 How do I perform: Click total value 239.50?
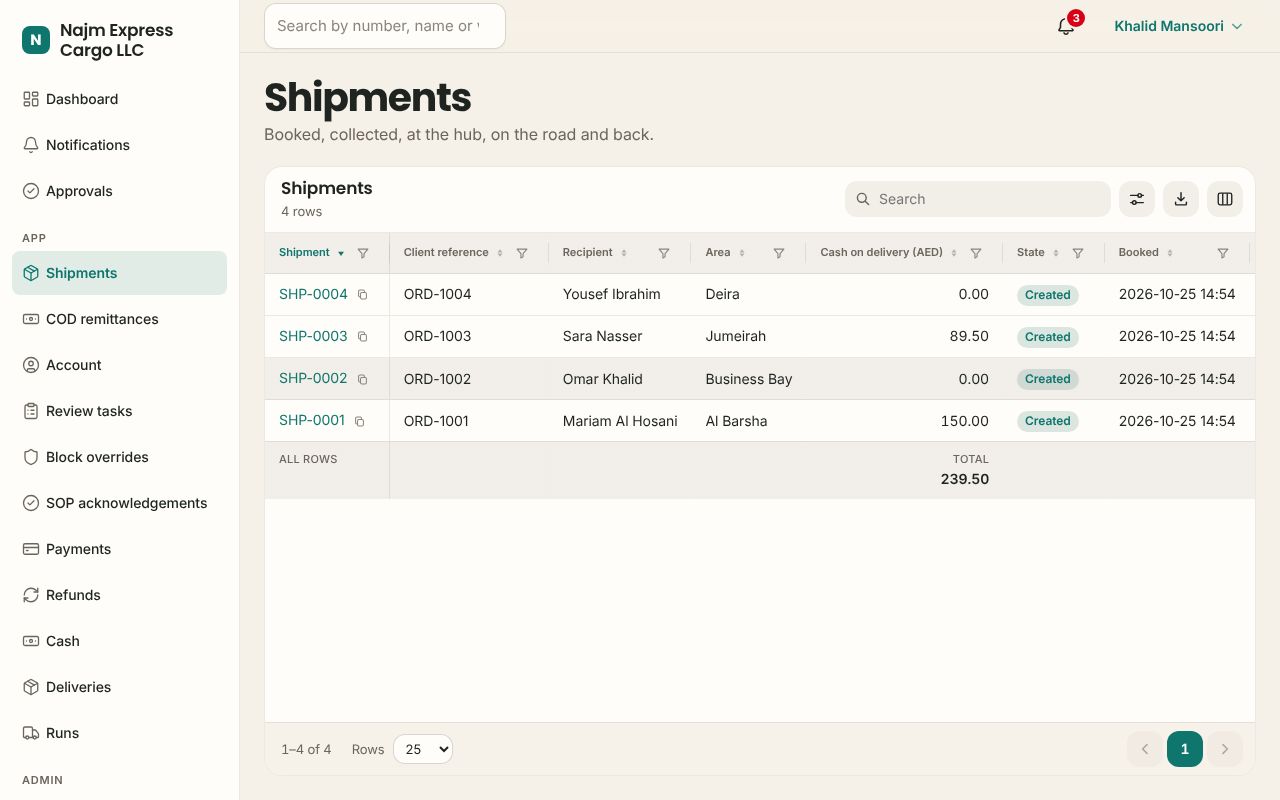[x=965, y=479]
